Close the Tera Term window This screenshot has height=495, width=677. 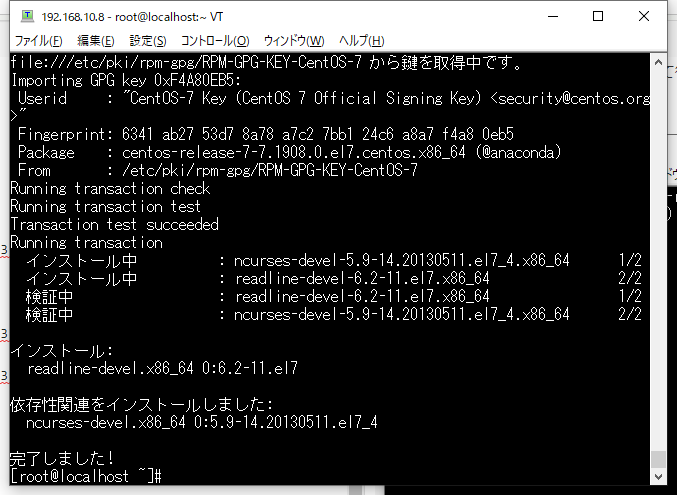pos(643,16)
